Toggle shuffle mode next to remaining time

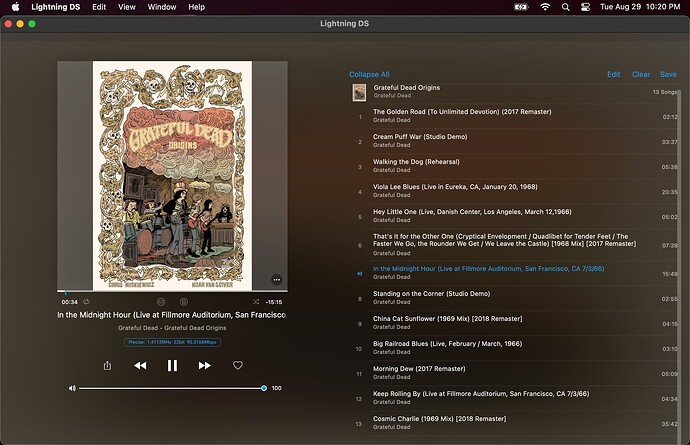[256, 302]
